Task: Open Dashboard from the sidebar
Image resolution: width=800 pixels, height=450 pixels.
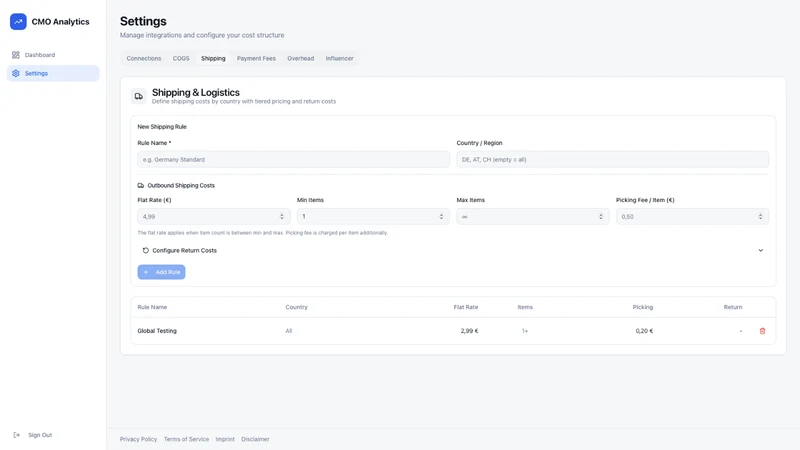Action: (x=53, y=55)
